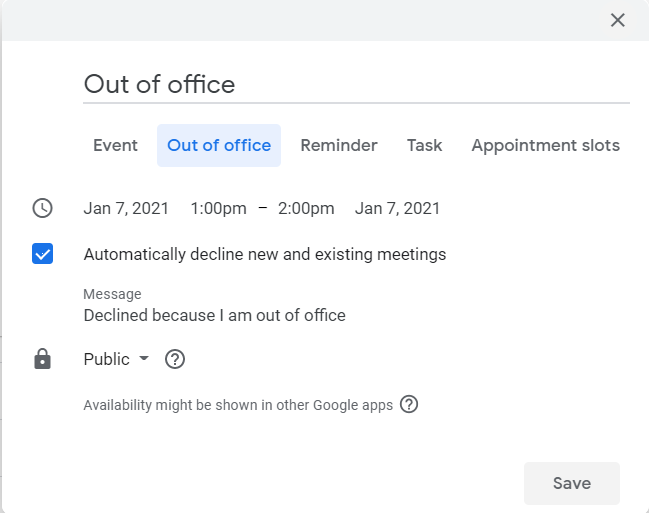Click the availability notice text
The height and width of the screenshot is (513, 649).
point(238,405)
